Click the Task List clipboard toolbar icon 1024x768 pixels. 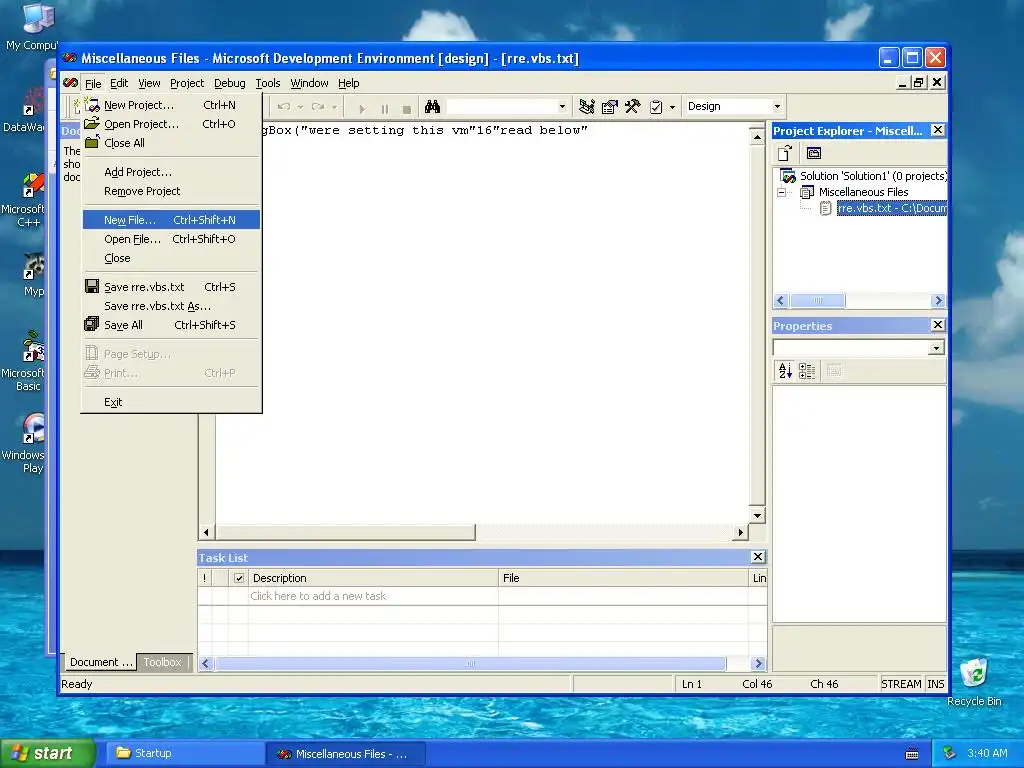click(656, 106)
